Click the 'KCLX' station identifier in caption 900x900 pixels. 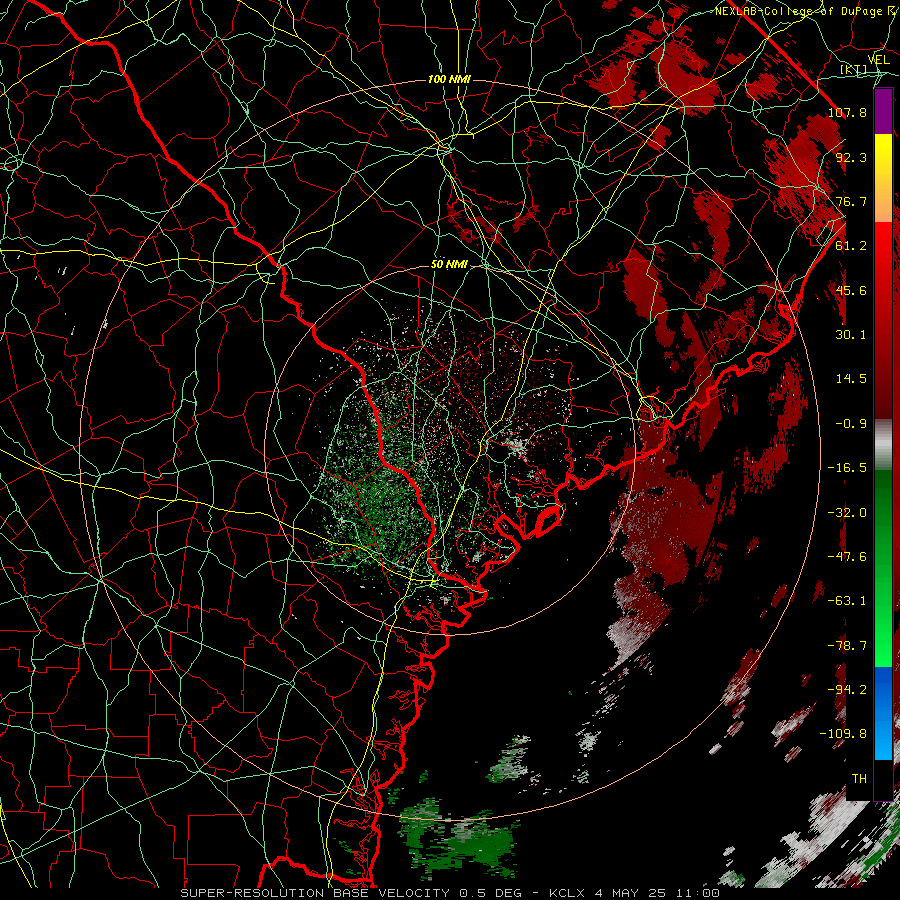point(565,893)
